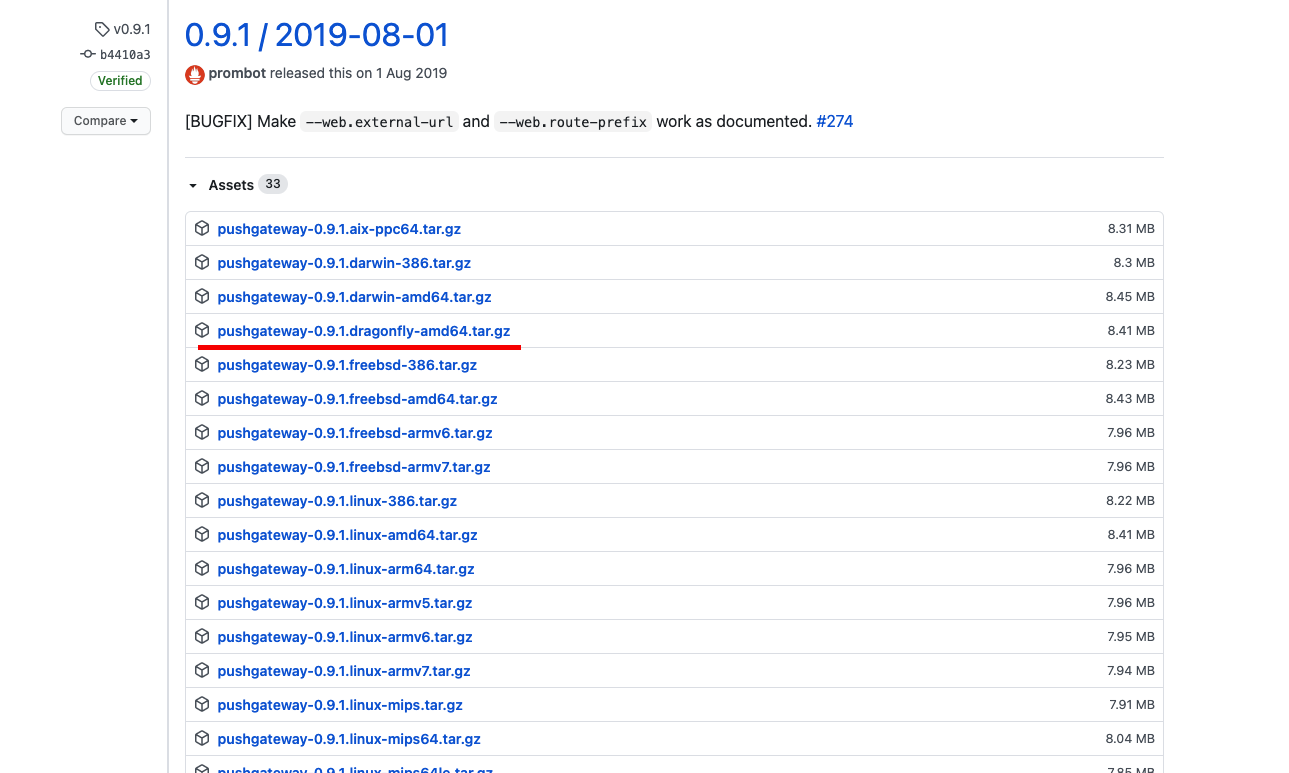Click package icon for linux-armv7 asset

pos(202,670)
